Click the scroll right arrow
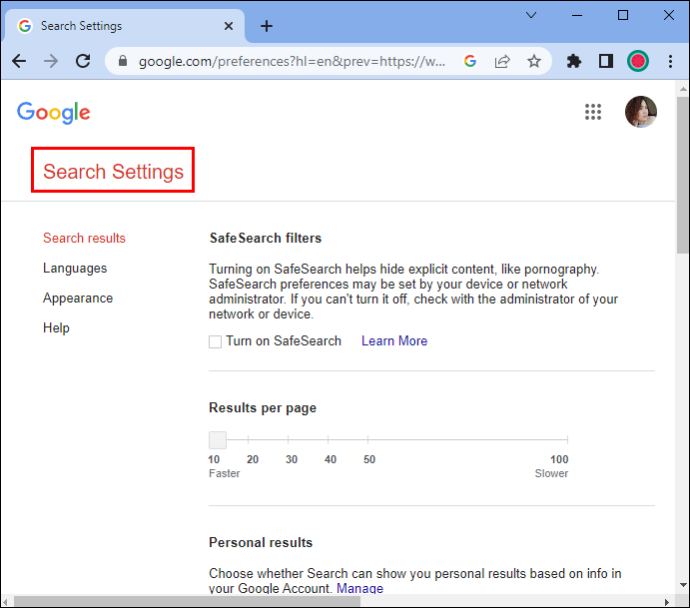The image size is (690, 608). [667, 602]
